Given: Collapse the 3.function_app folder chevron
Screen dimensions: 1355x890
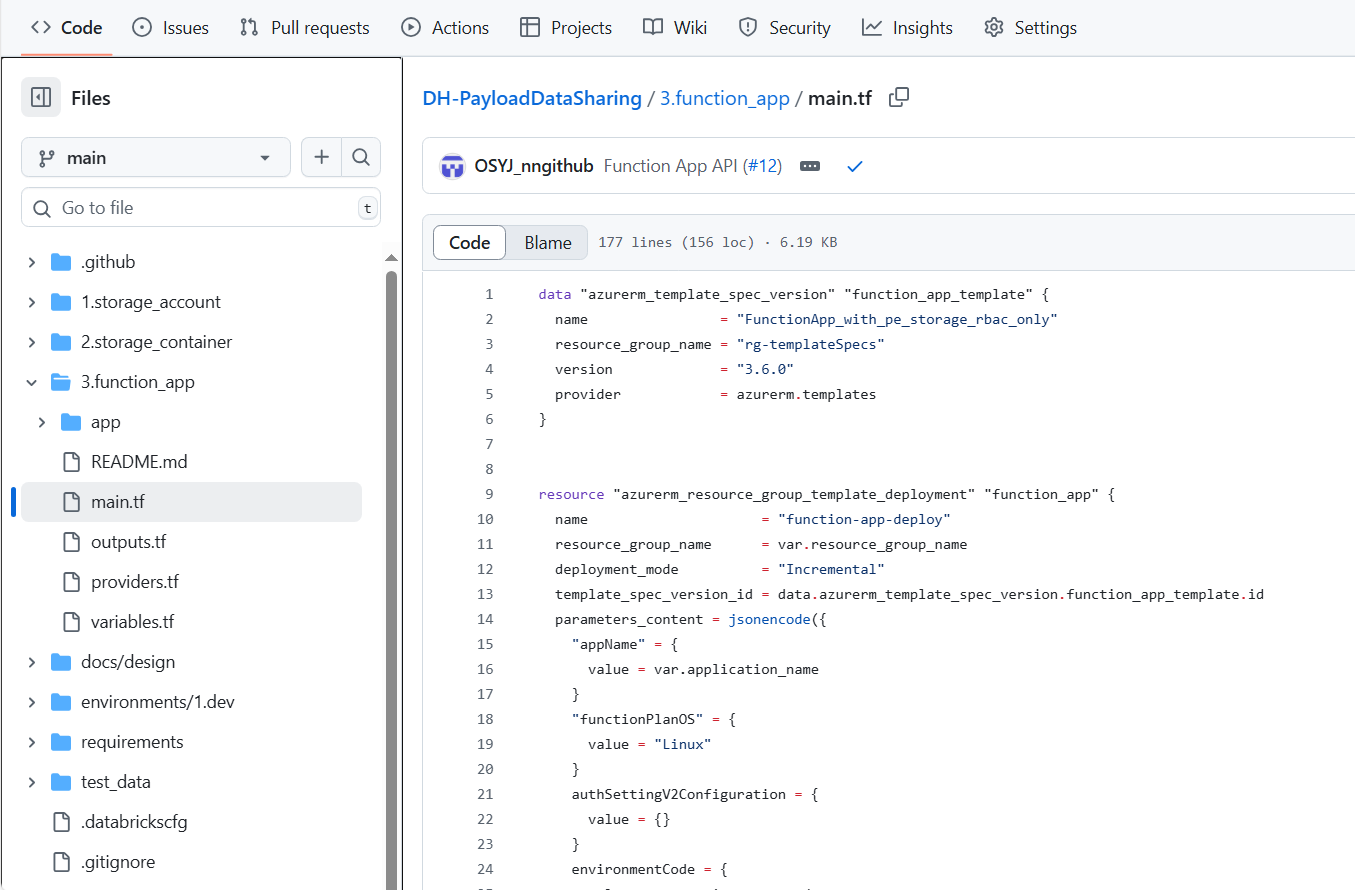Looking at the screenshot, I should tap(32, 382).
